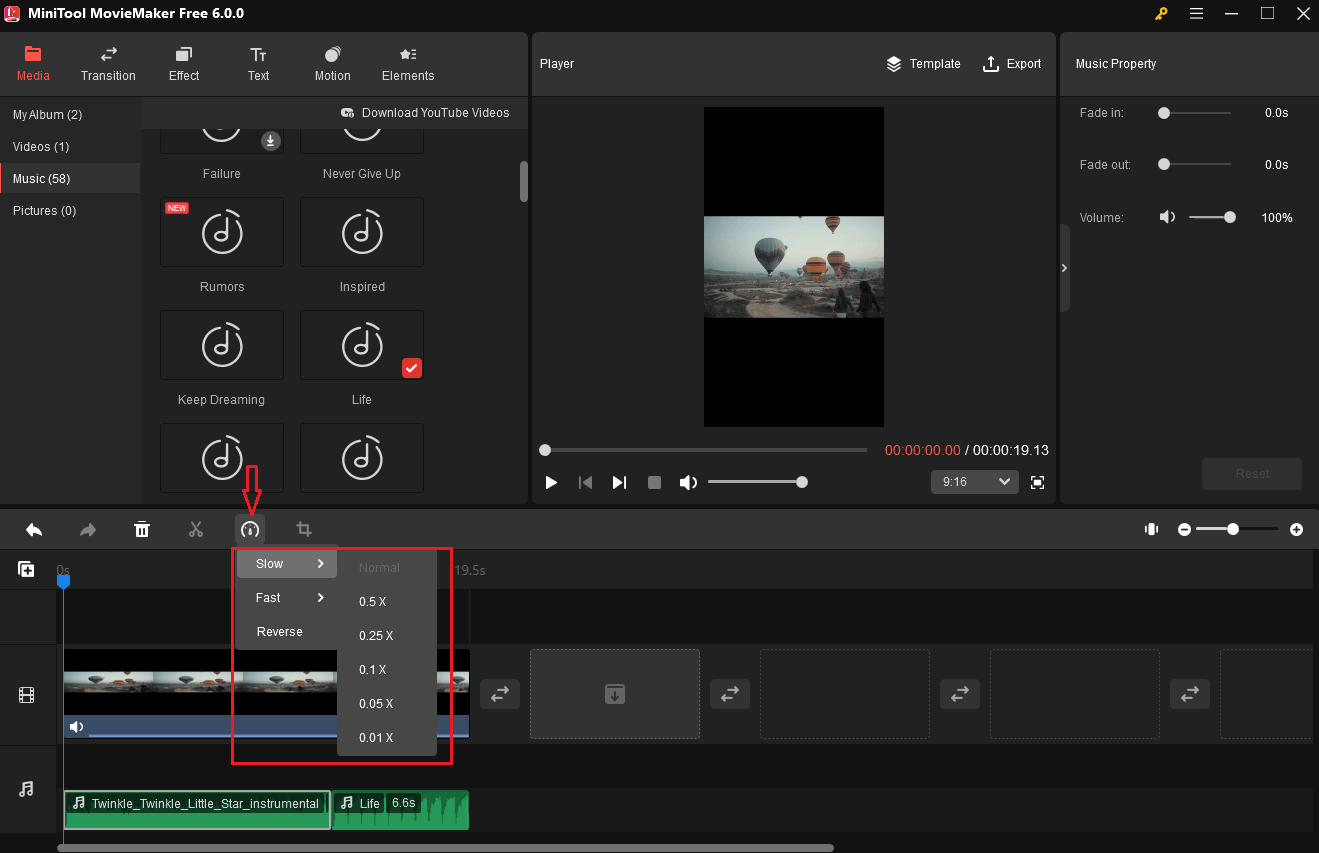Select the Twinkle_Twinkle_Little_Star_instrumental audio clip
This screenshot has width=1319, height=853.
tap(197, 810)
